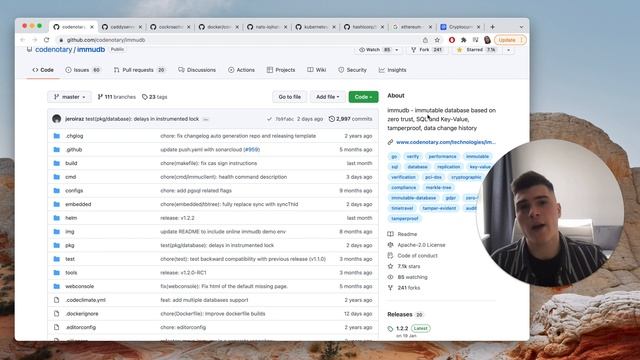The height and width of the screenshot is (360, 640).
Task: Open the codenotary owner link
Action: point(53,49)
